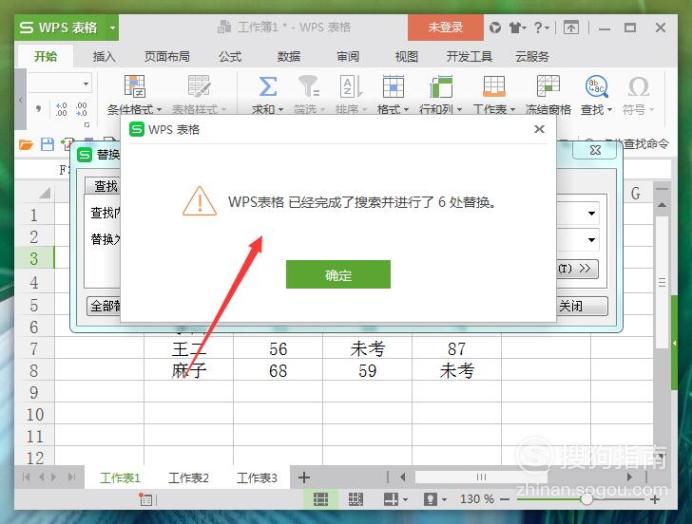Click the 查找 magnifier icon

[596, 86]
